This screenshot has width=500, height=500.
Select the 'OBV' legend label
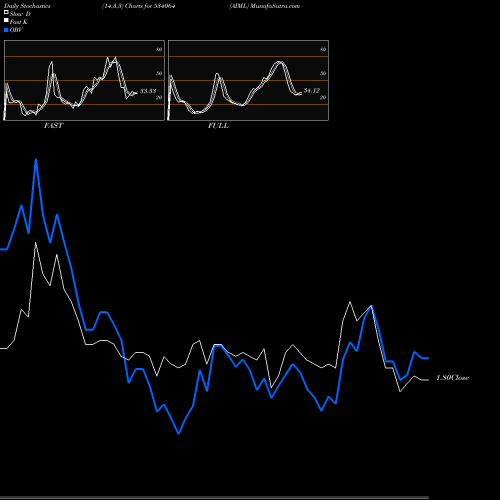click(16, 30)
